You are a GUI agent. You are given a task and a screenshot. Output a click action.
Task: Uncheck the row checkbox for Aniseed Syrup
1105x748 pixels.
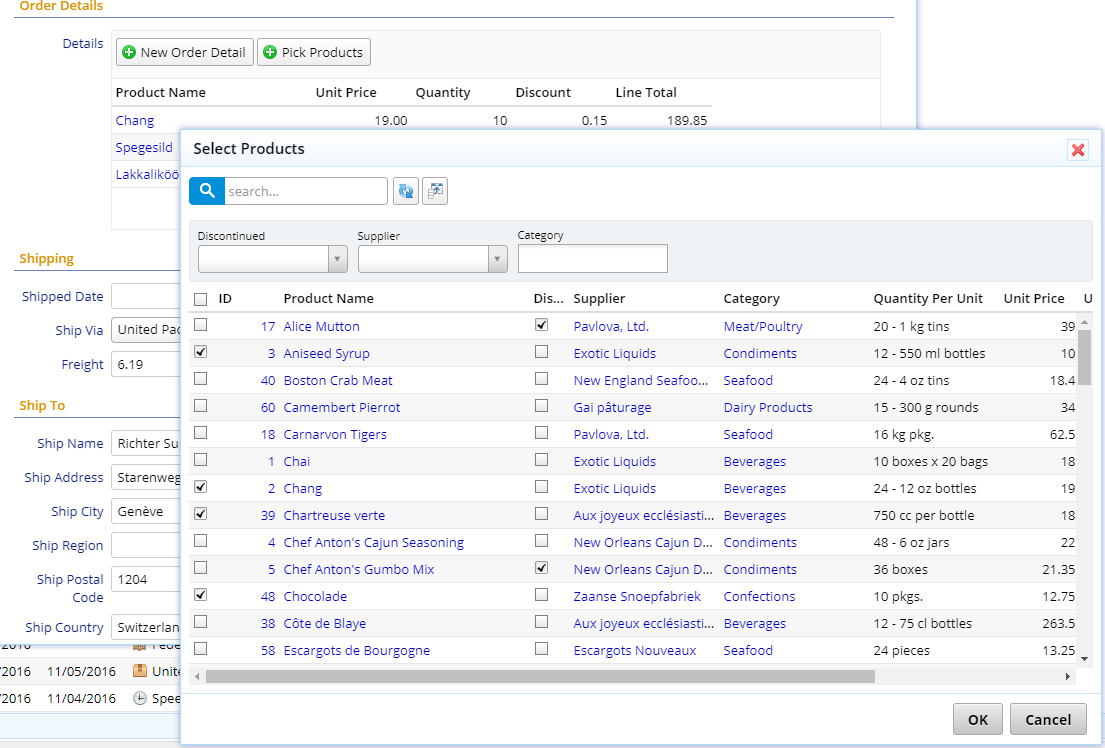click(200, 351)
